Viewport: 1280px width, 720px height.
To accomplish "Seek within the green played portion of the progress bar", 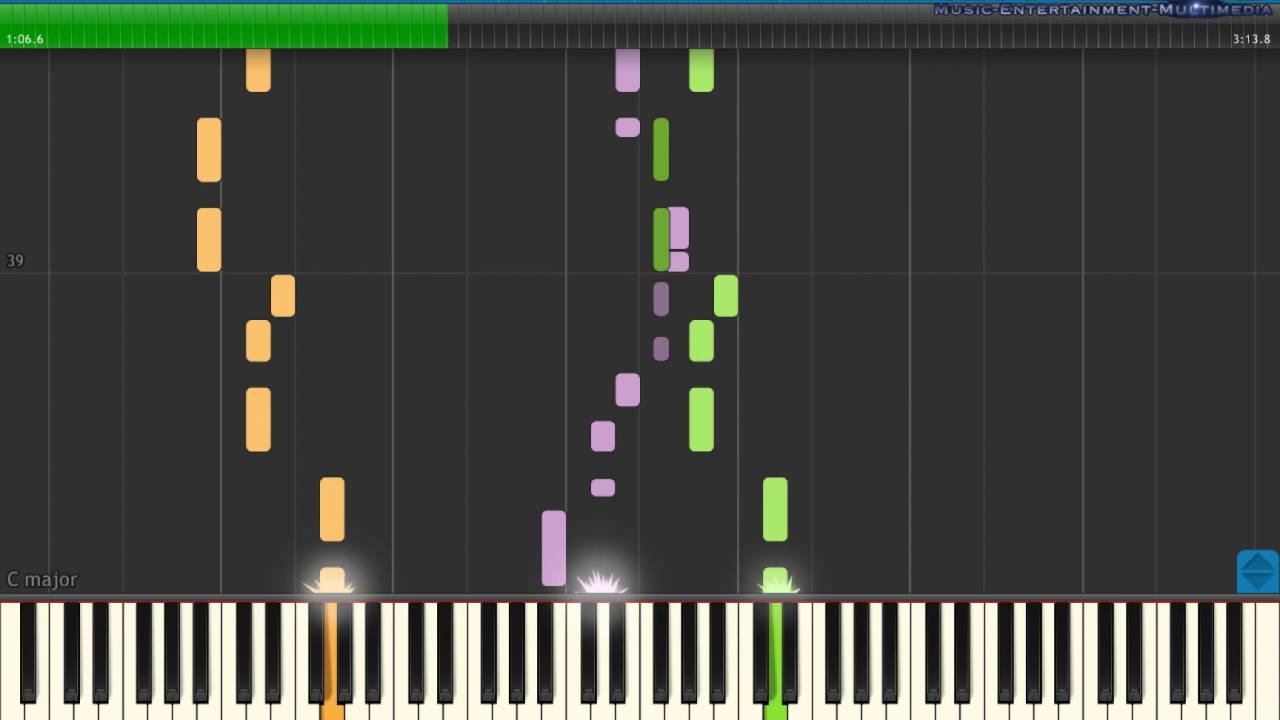I will coord(224,25).
